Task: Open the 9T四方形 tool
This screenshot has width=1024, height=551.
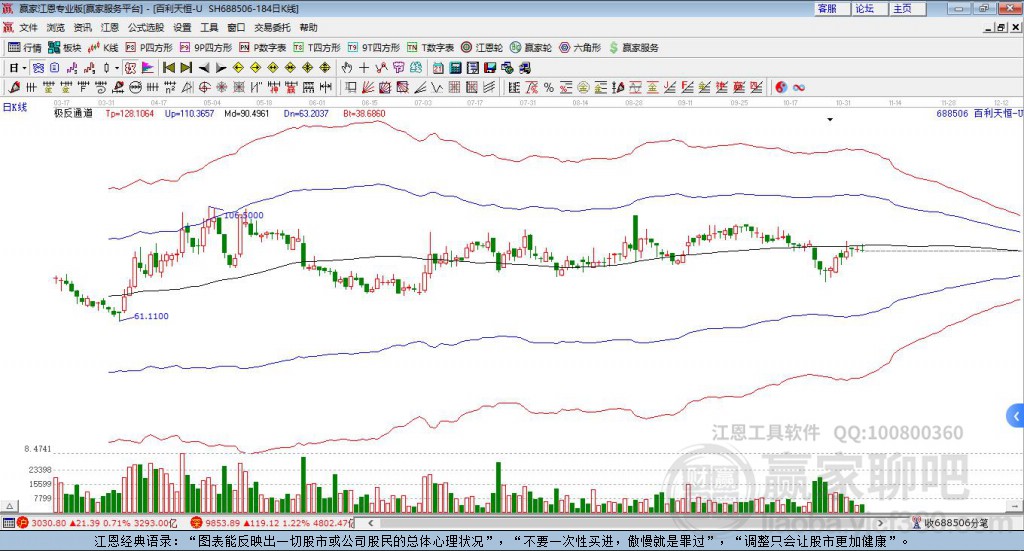Action: pyautogui.click(x=374, y=48)
